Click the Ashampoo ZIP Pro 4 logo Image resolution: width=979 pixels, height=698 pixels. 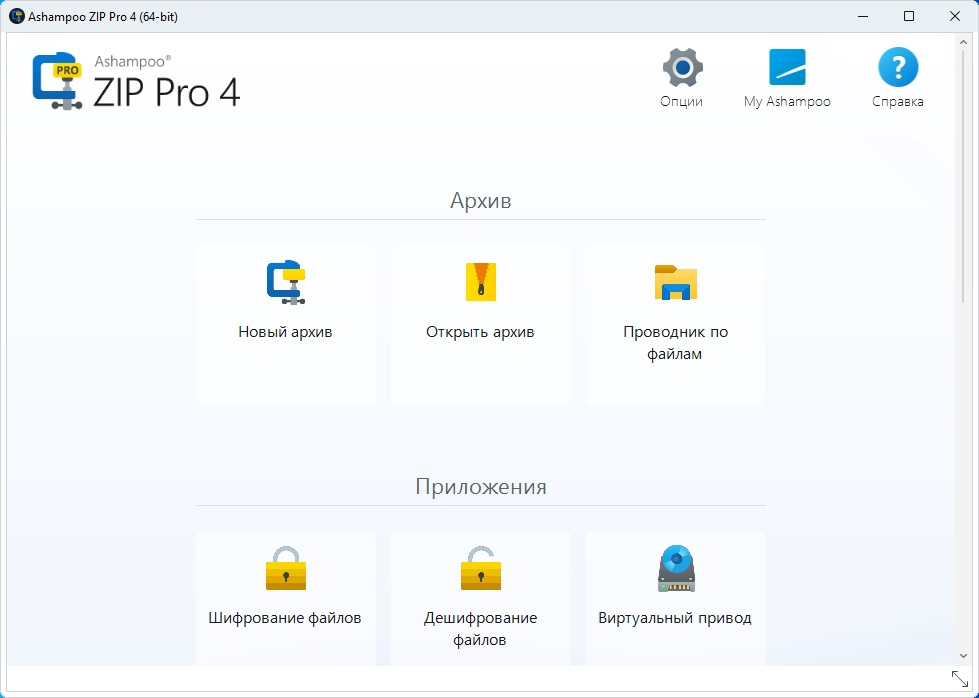(x=137, y=81)
